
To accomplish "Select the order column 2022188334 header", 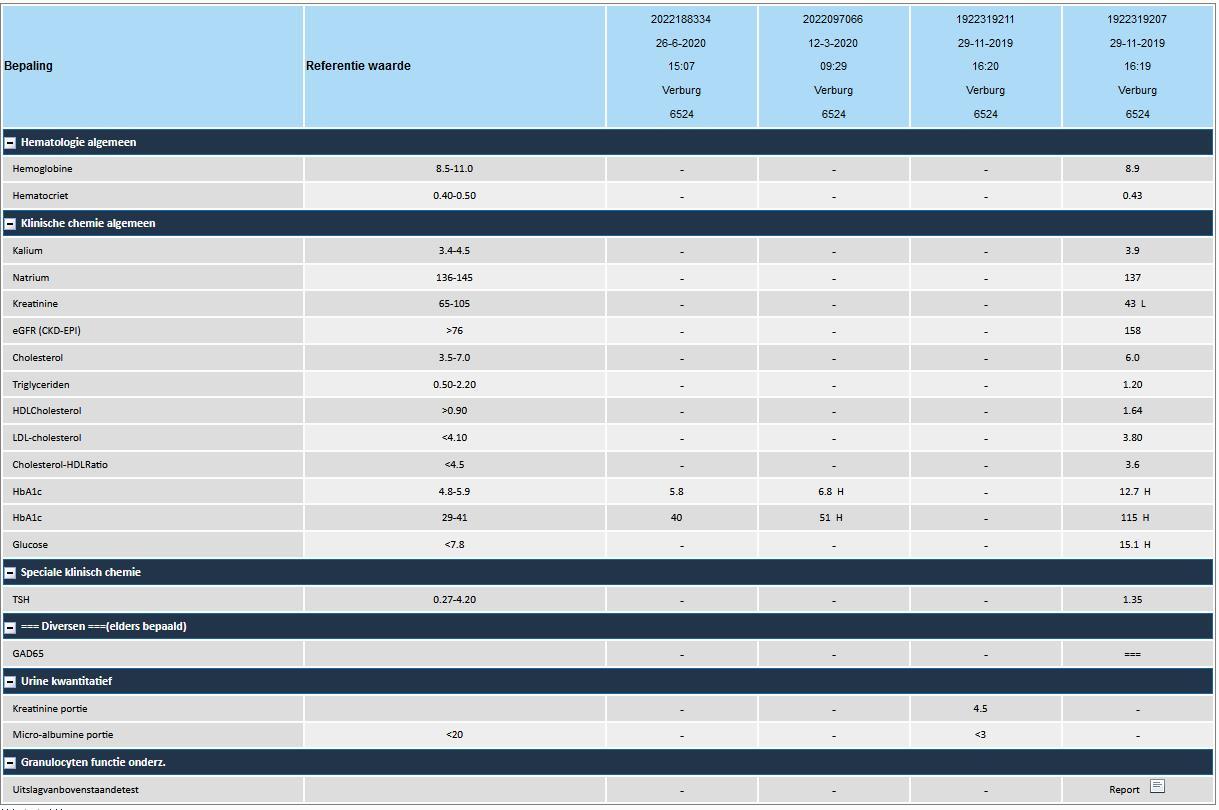I will 681,19.
